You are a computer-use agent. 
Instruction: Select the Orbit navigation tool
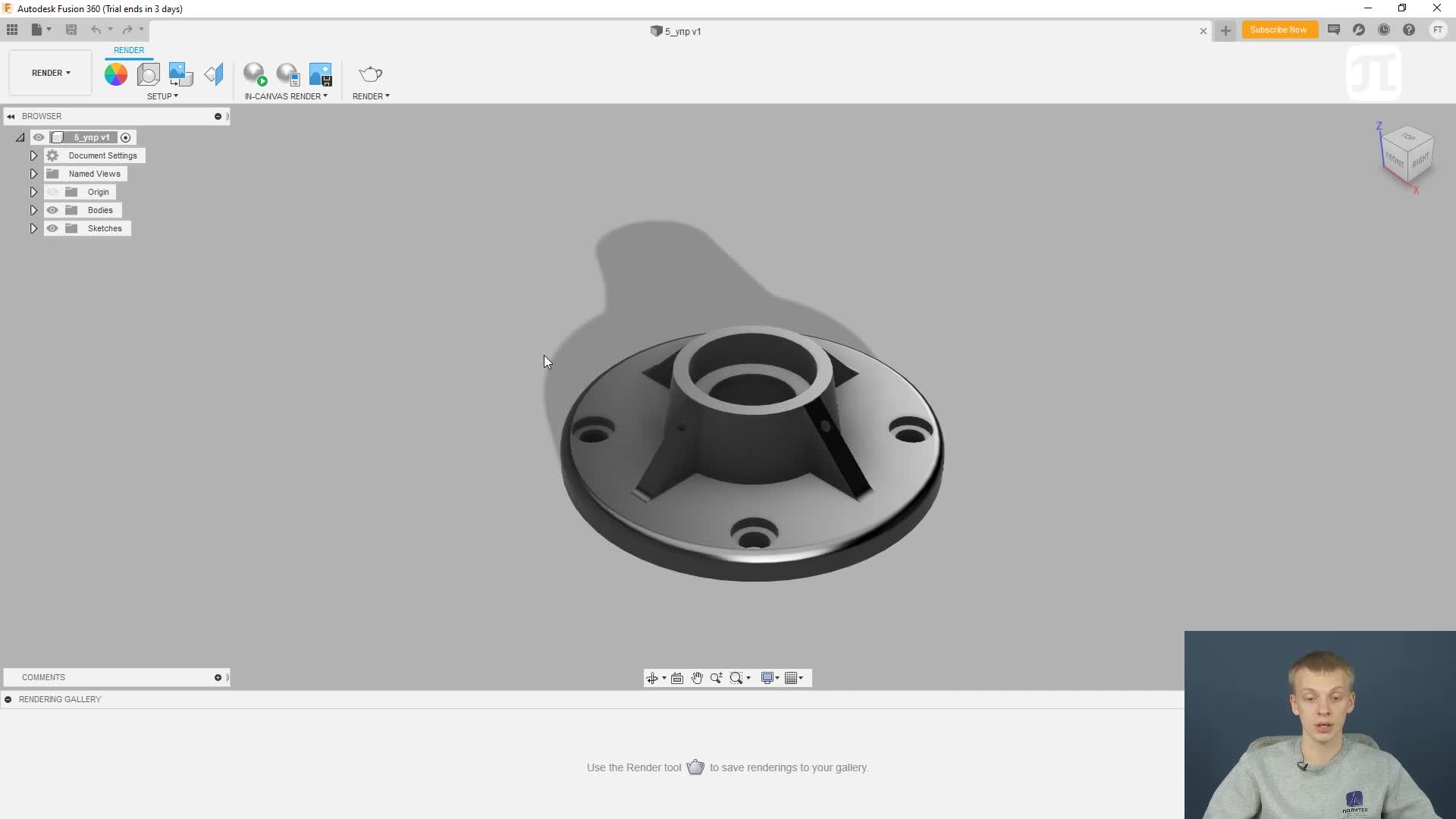(652, 678)
